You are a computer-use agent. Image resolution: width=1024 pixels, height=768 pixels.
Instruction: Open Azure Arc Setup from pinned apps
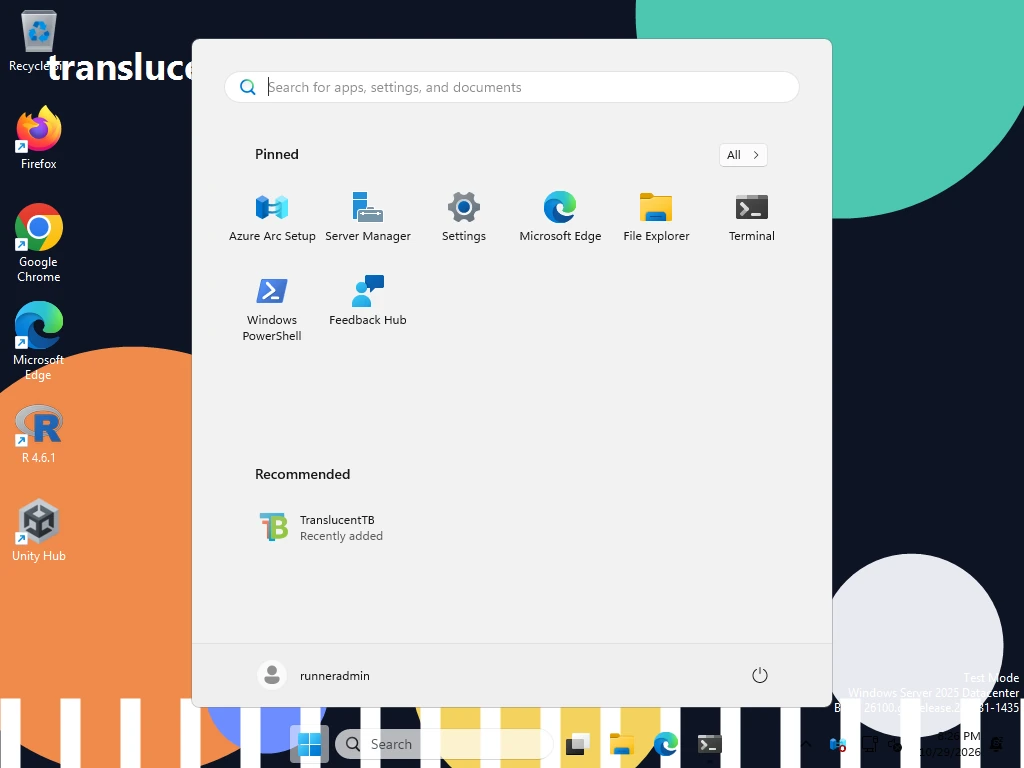point(272,217)
